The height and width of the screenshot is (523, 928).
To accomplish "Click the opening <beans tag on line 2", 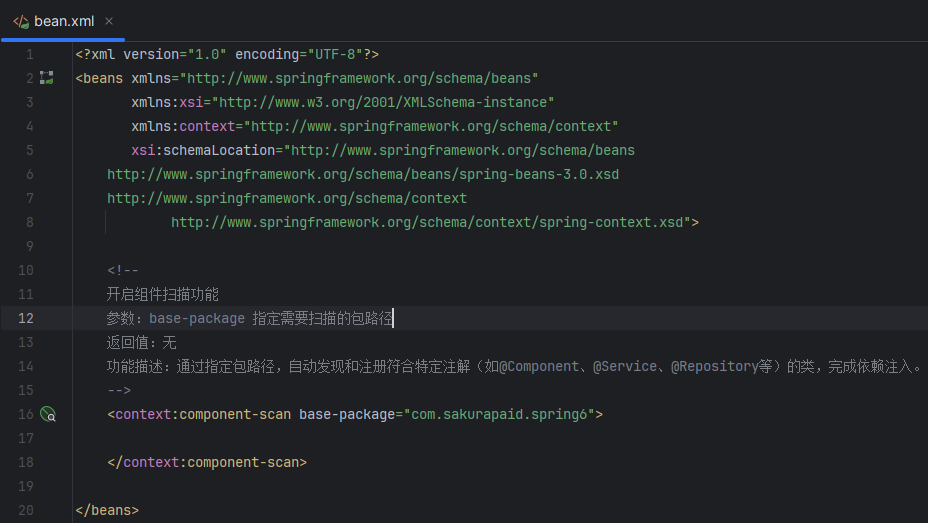I will click(99, 78).
